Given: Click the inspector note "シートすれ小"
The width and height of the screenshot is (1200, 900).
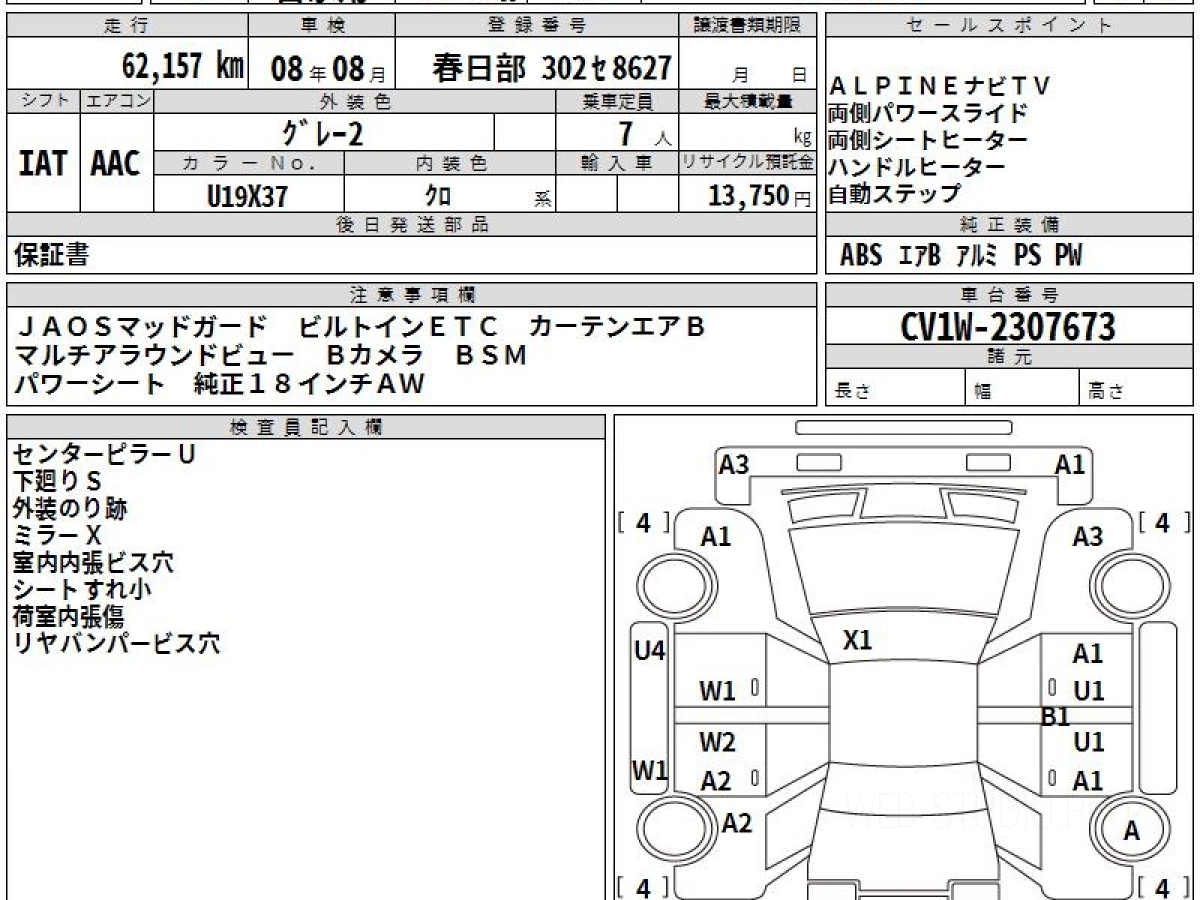Looking at the screenshot, I should (x=81, y=590).
